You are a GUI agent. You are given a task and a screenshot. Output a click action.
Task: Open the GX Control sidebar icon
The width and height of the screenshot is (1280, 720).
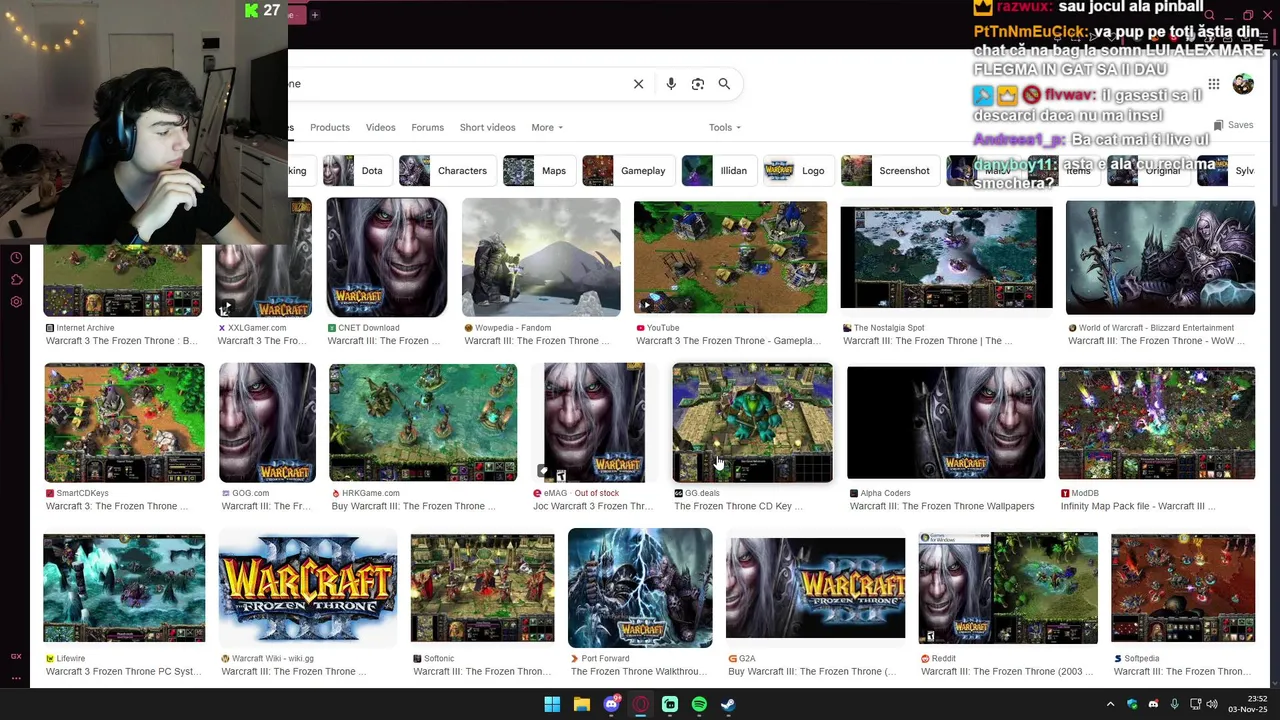[x=16, y=656]
